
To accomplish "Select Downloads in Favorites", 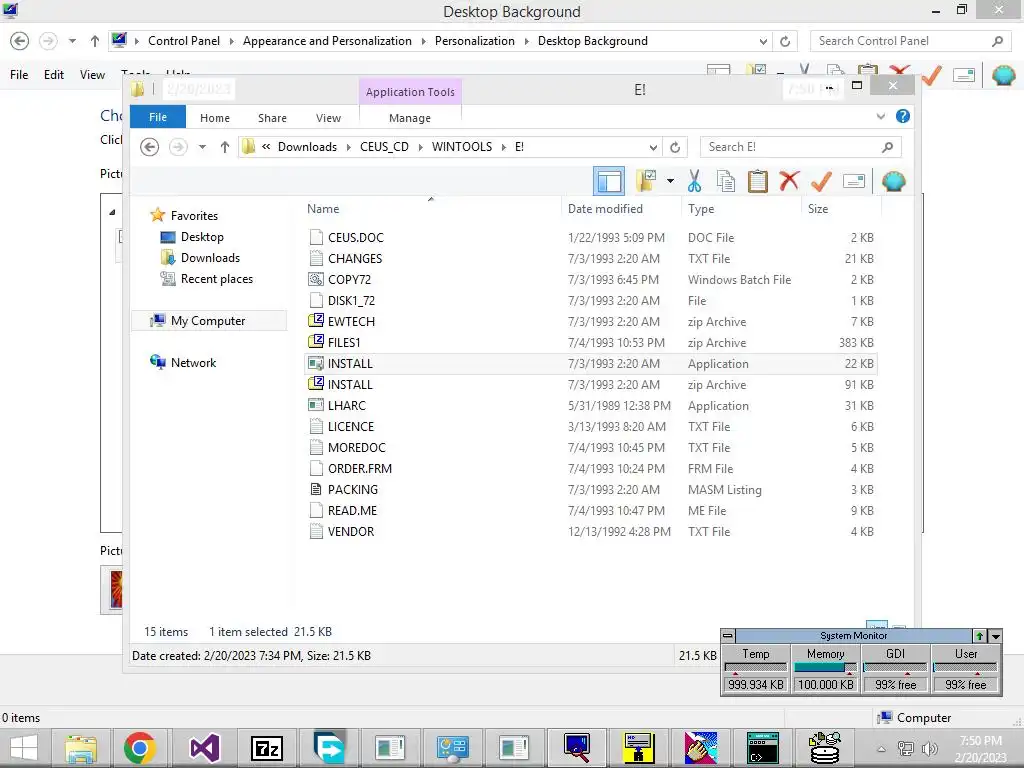I will [x=209, y=258].
